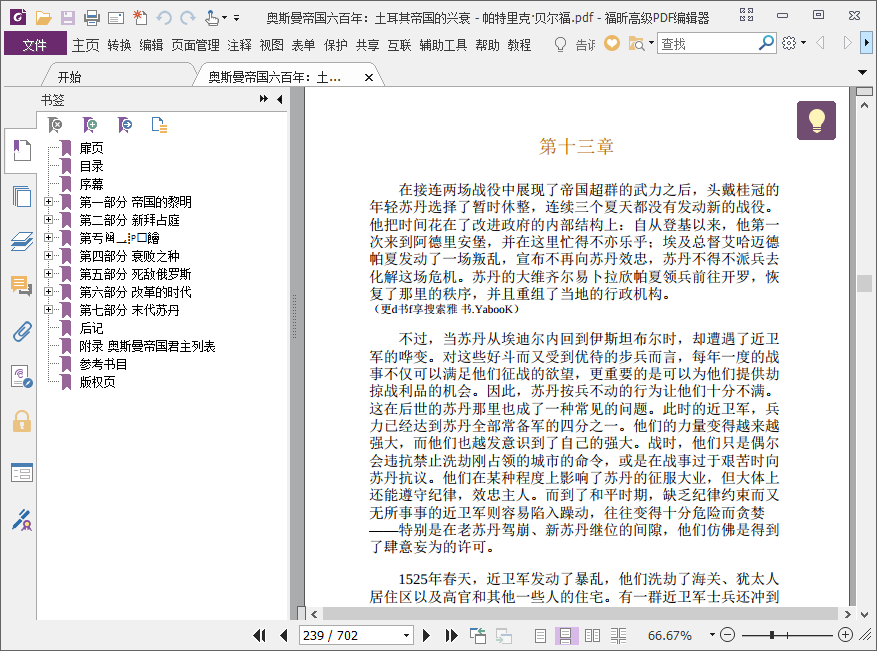Open the 版权页 bookmark
This screenshot has height=651, width=877.
tap(97, 382)
